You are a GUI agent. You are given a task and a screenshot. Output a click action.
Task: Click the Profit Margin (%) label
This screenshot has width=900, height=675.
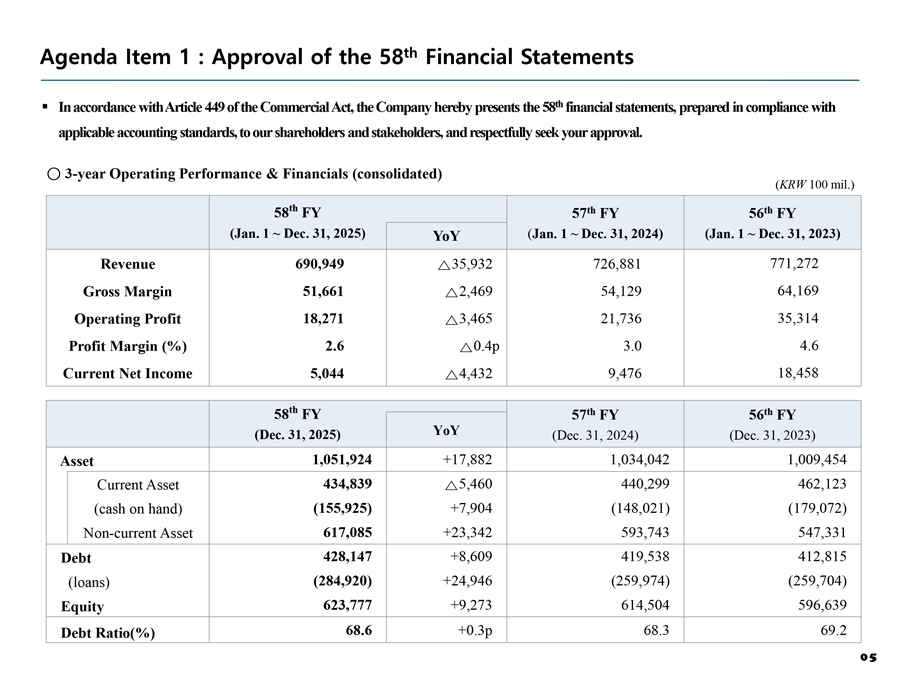(128, 346)
